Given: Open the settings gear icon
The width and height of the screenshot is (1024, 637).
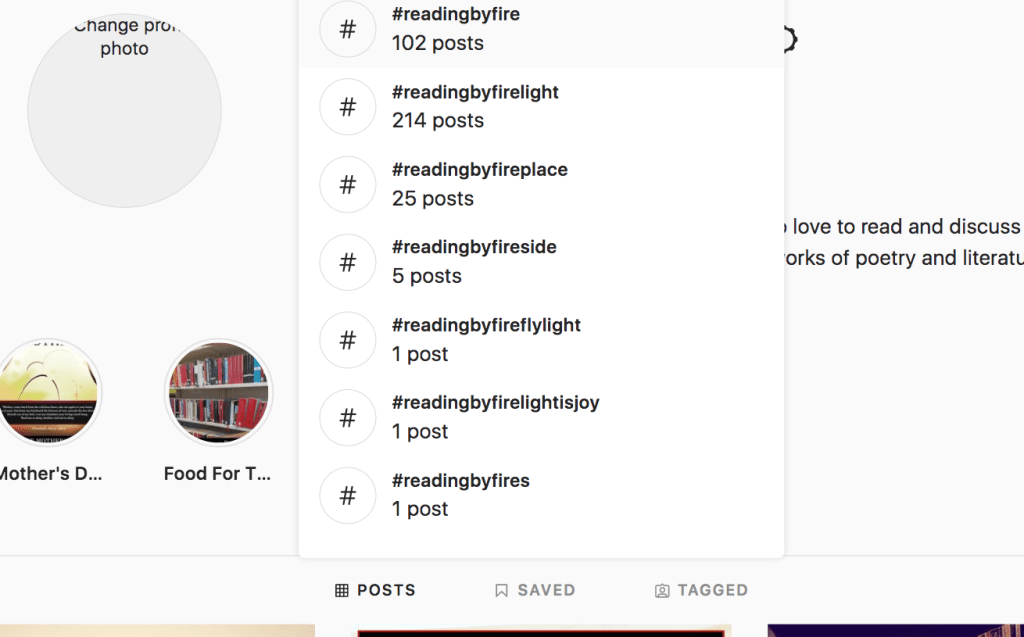Looking at the screenshot, I should (x=789, y=40).
